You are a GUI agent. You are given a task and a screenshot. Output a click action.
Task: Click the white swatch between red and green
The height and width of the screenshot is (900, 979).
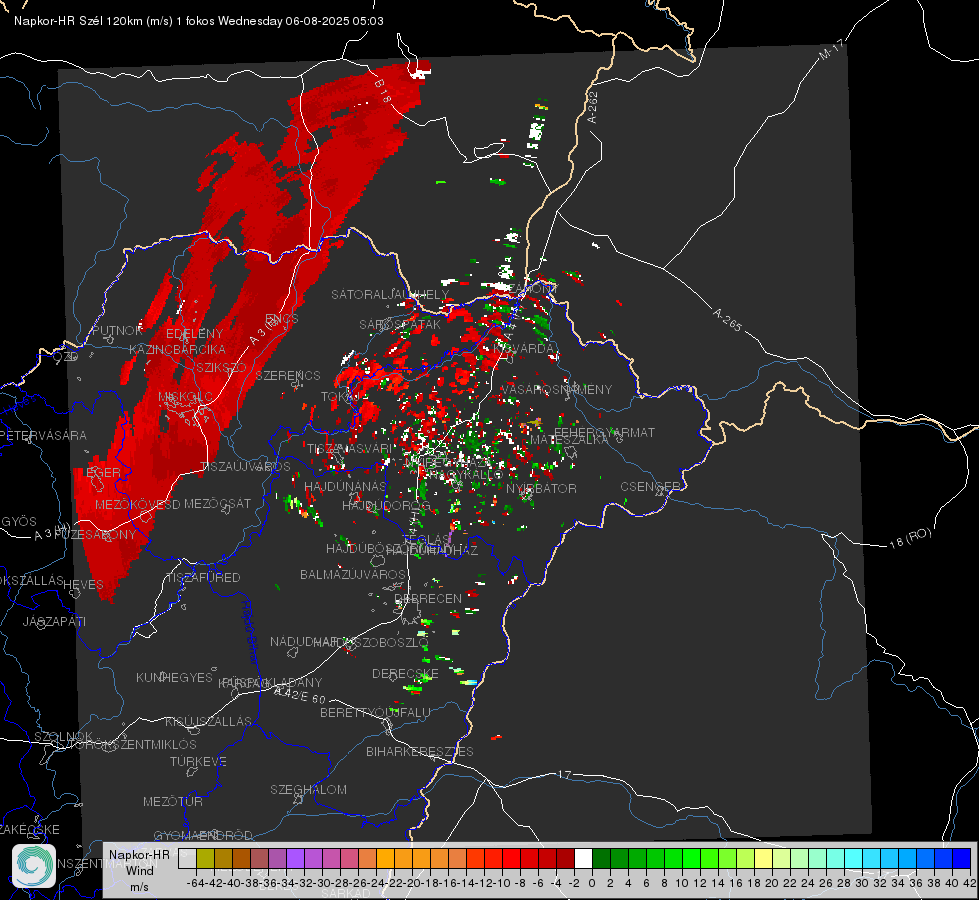583,858
